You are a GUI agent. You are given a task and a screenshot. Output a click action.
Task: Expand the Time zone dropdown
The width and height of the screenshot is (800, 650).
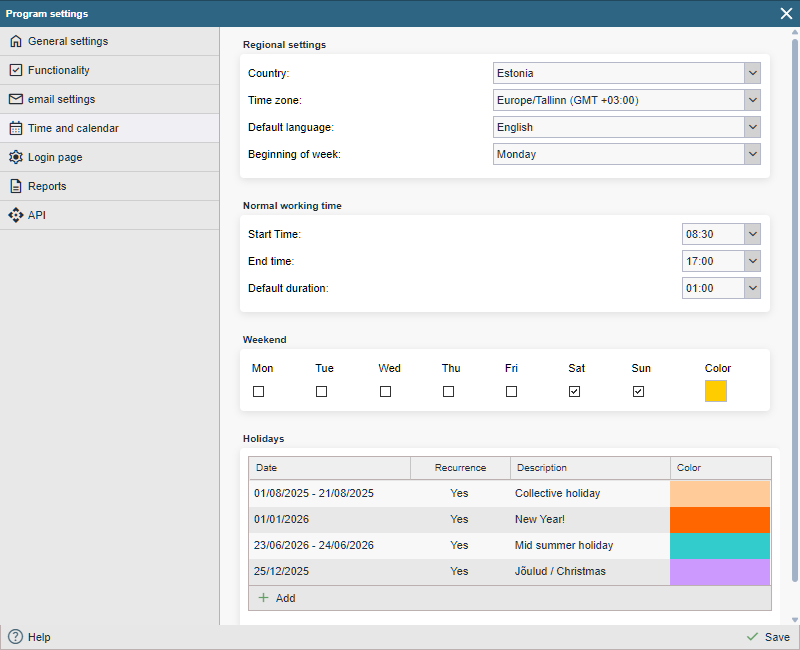627,100
